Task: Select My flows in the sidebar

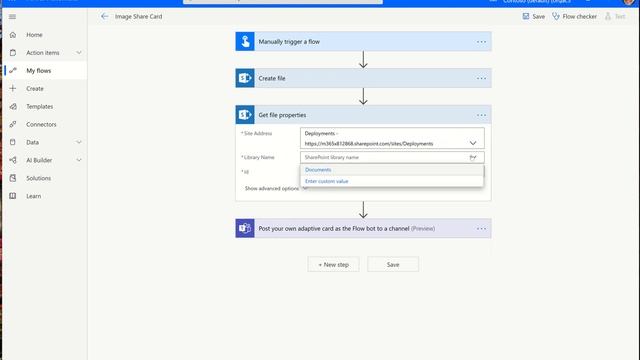Action: [38, 71]
